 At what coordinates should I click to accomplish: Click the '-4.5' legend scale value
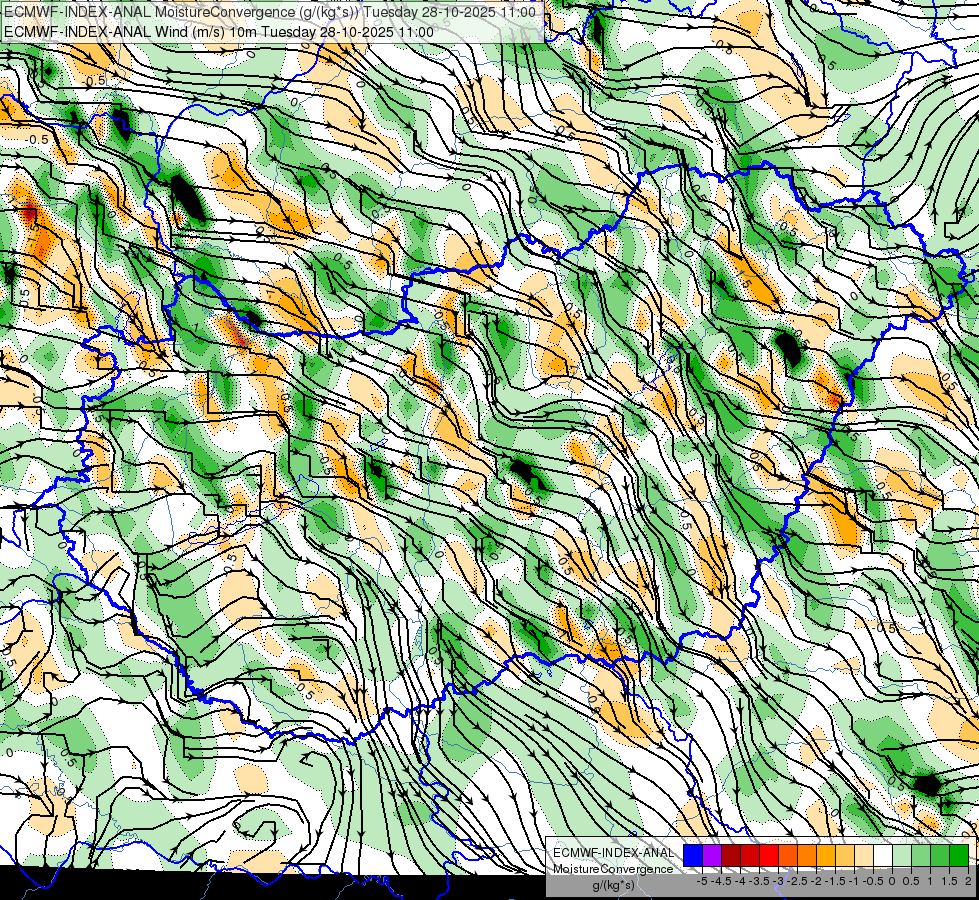pyautogui.click(x=722, y=881)
